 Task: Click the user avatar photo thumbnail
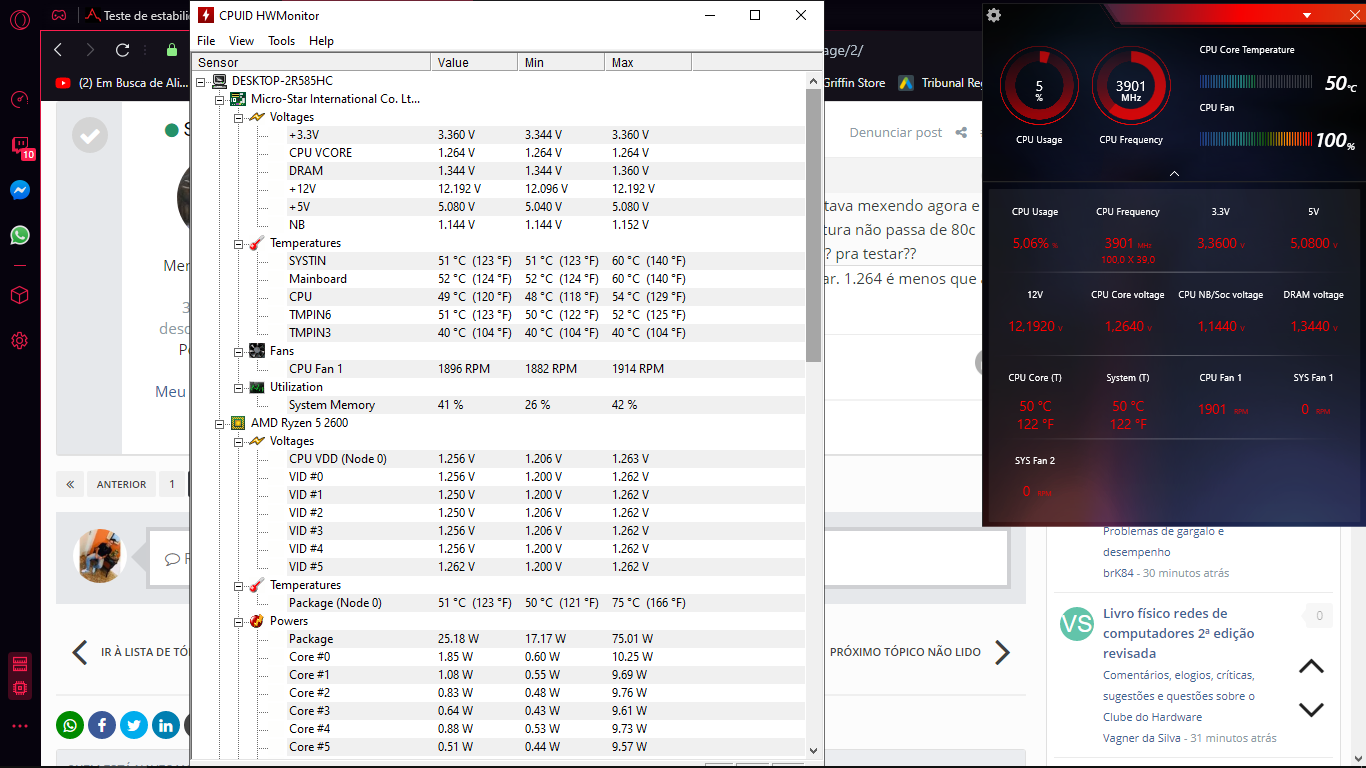[x=102, y=556]
